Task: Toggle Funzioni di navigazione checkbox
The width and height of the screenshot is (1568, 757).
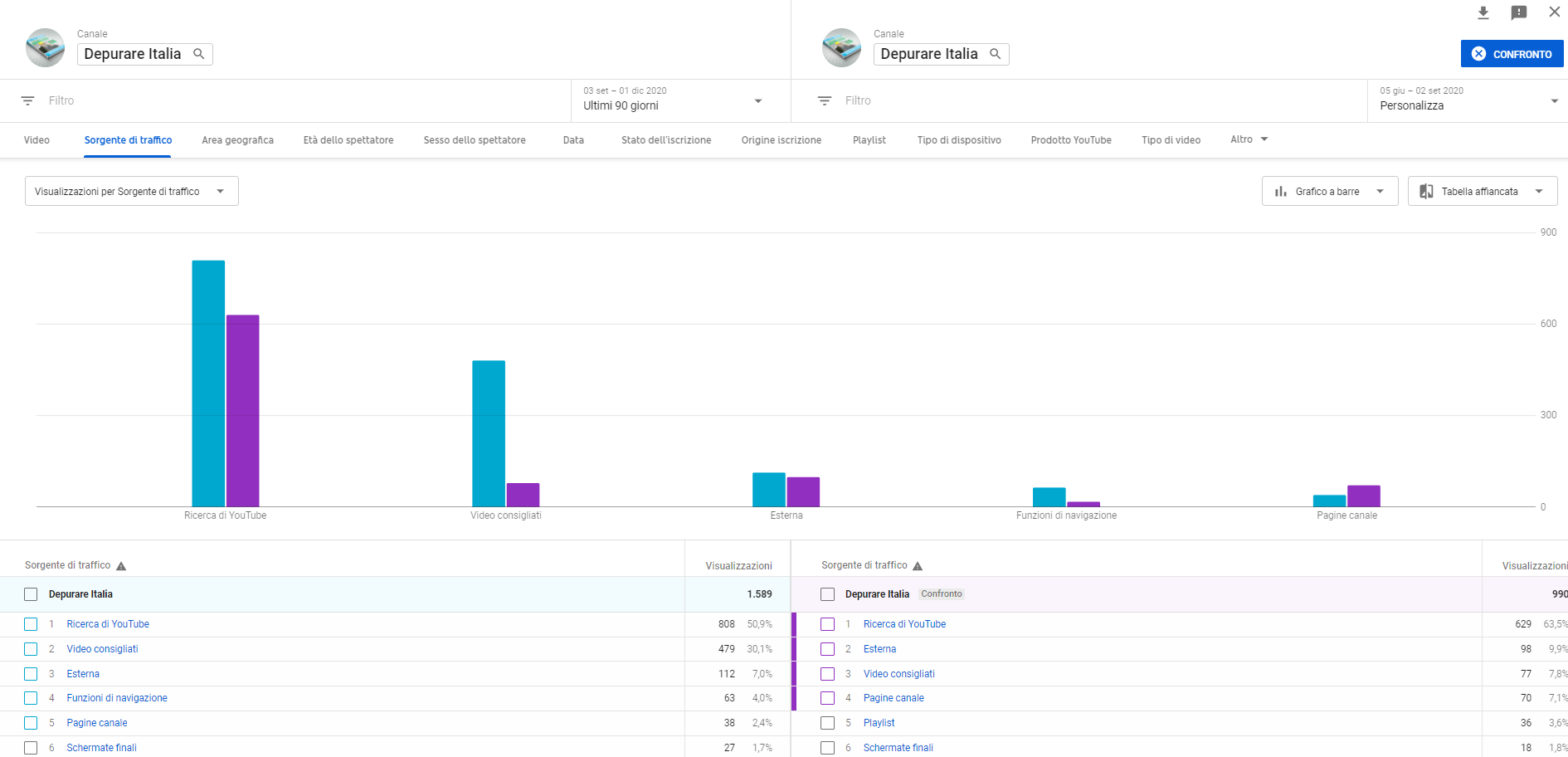Action: [31, 698]
